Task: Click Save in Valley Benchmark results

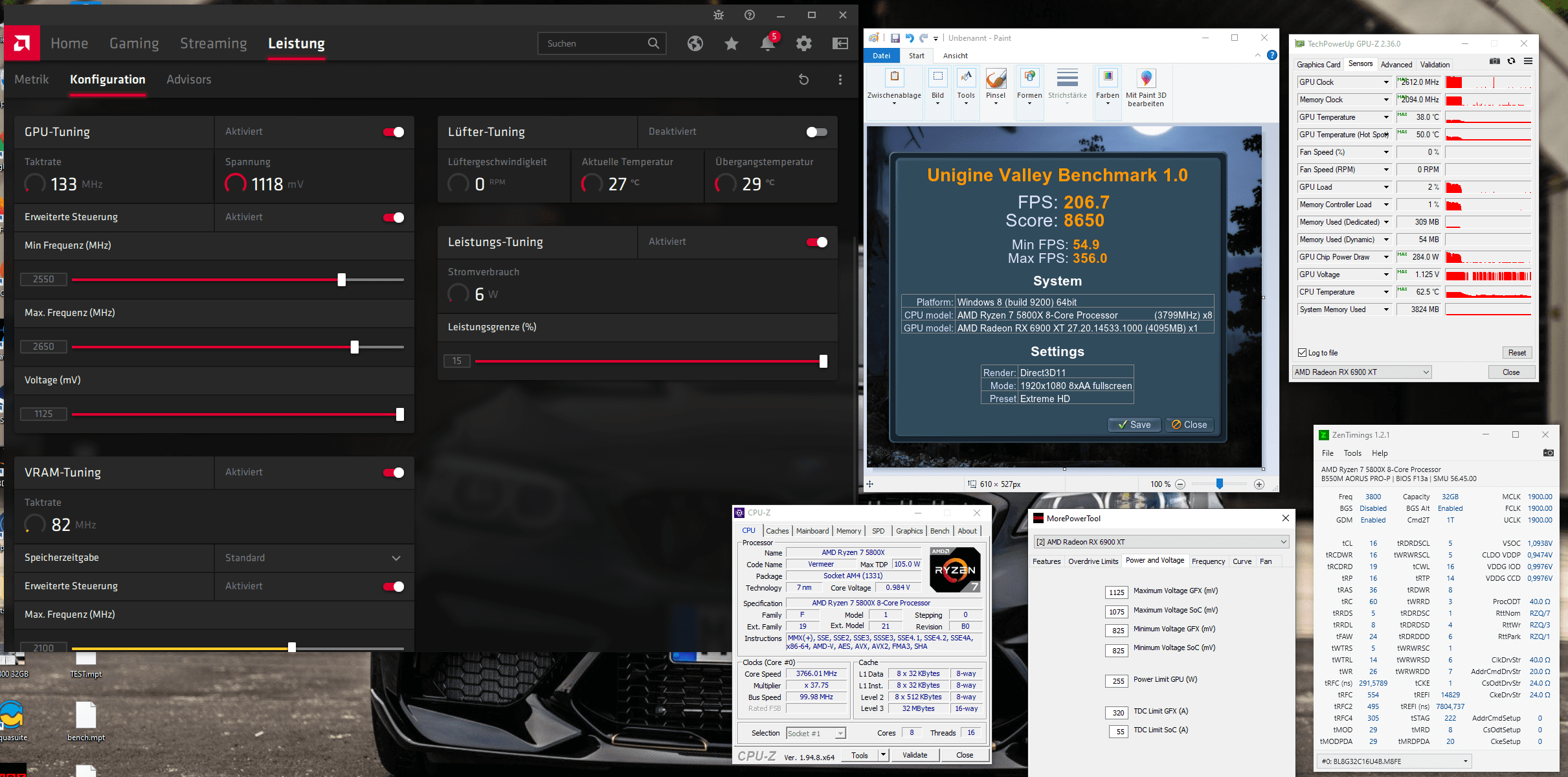Action: click(x=1134, y=425)
